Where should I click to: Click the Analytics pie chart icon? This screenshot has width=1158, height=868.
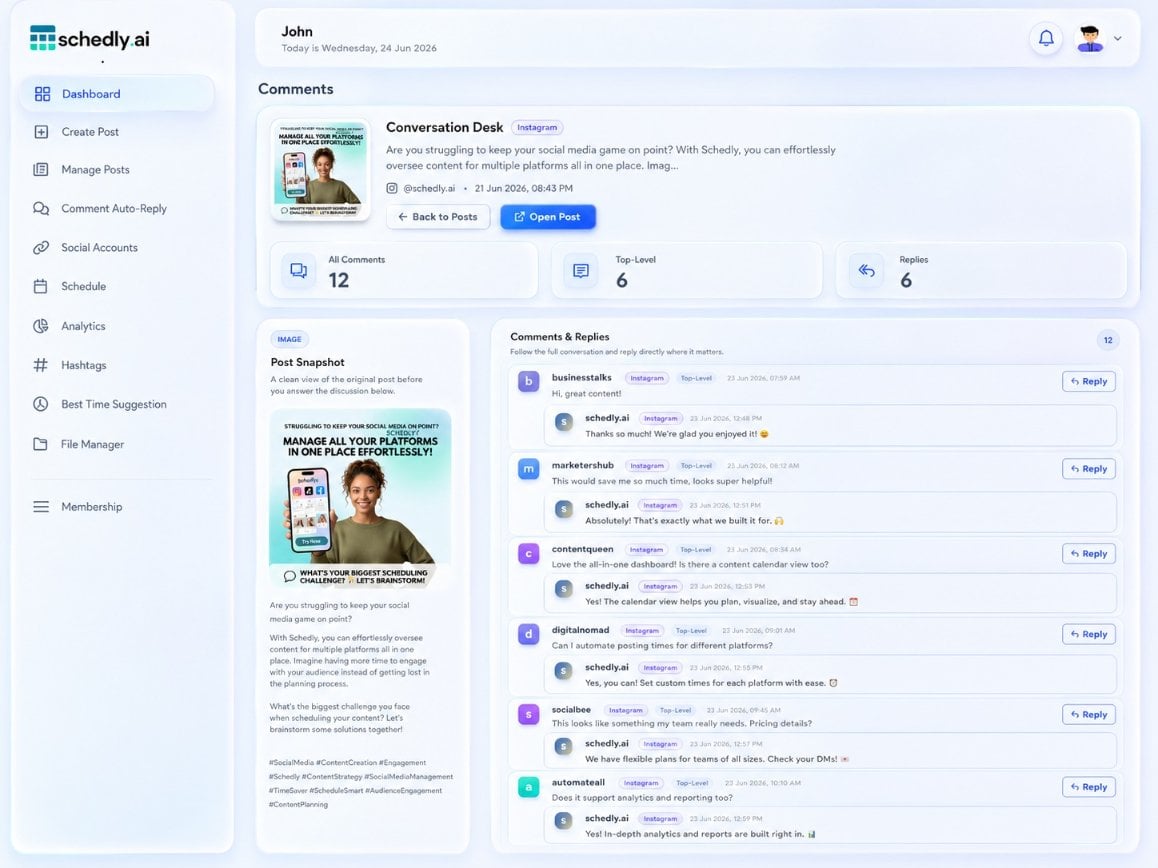tap(41, 326)
